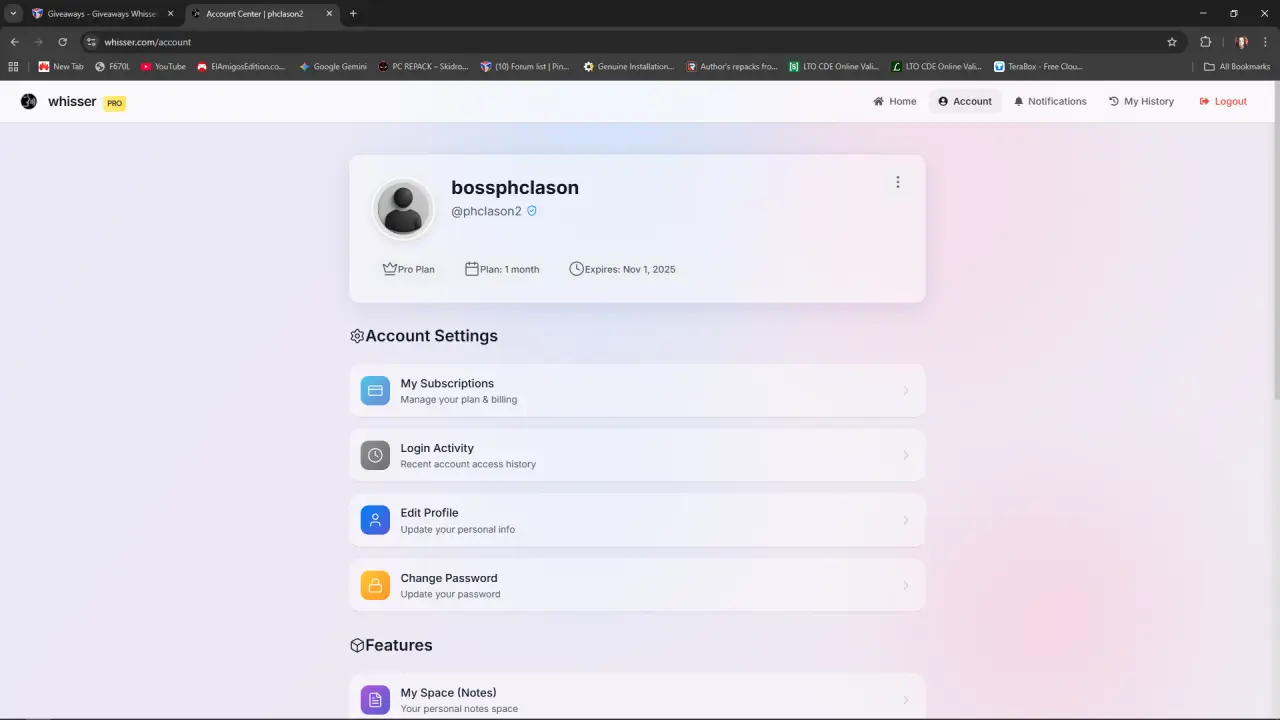Image resolution: width=1280 pixels, height=720 pixels.
Task: Click the clock icon beside Expires date
Action: [576, 269]
